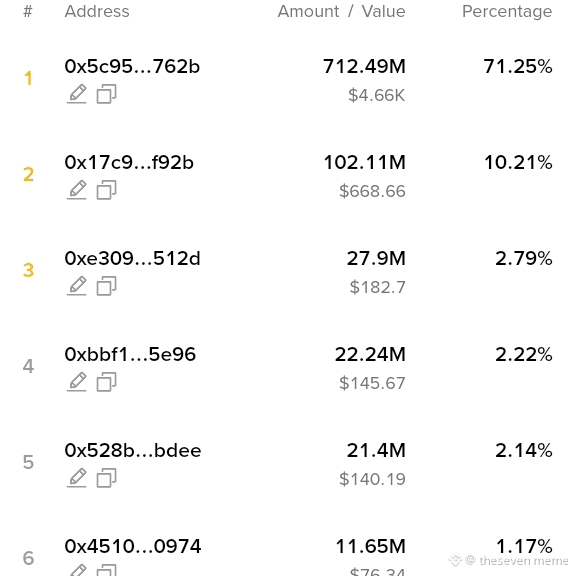Copy address 0x17c9...f92b with copy icon
This screenshot has height=576, width=576.
point(107,190)
